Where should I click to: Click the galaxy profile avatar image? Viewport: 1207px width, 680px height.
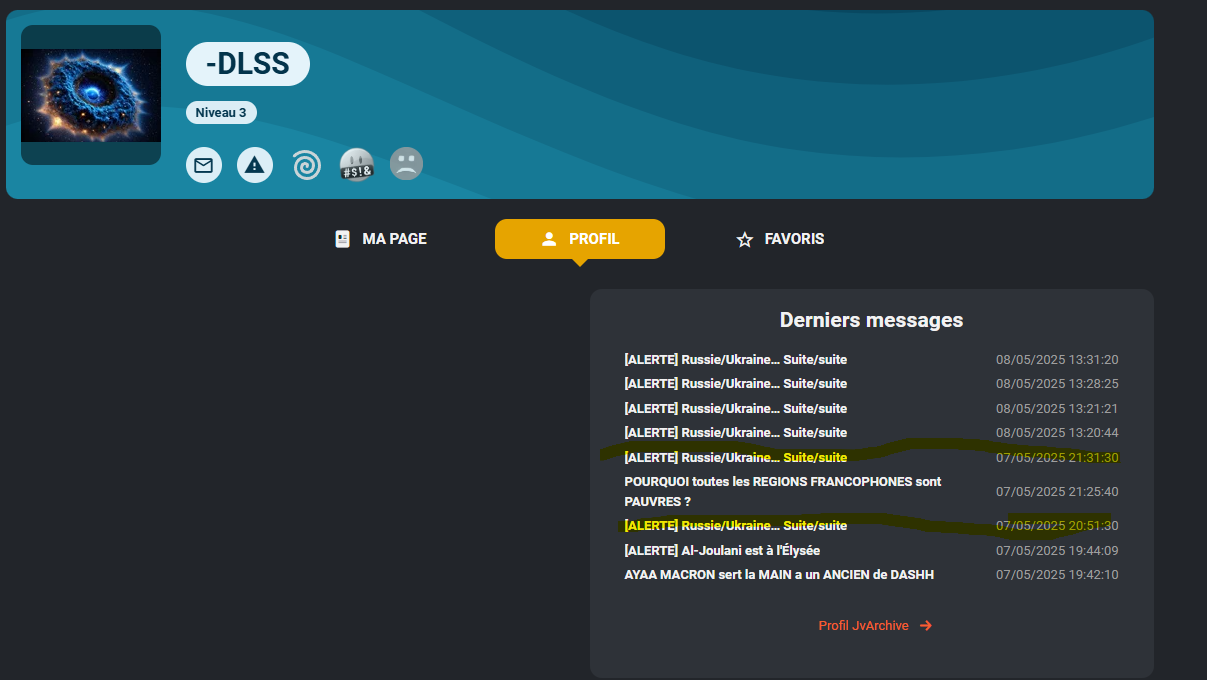[x=91, y=95]
